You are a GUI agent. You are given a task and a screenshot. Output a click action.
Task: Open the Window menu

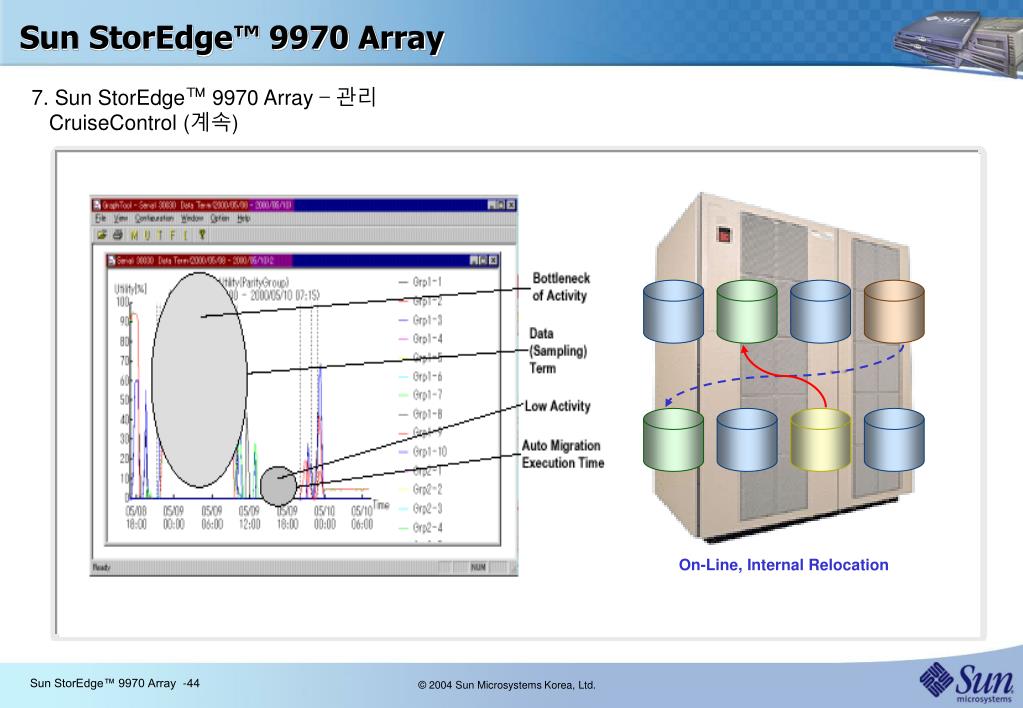point(192,219)
